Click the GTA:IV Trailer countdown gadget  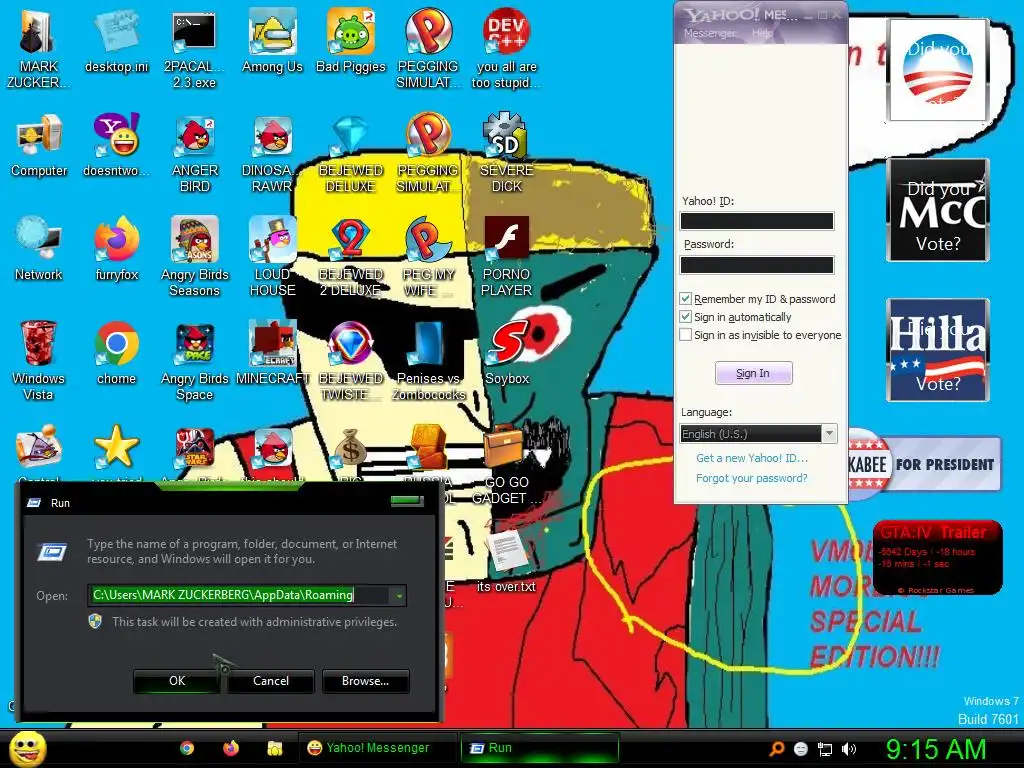pyautogui.click(x=937, y=557)
